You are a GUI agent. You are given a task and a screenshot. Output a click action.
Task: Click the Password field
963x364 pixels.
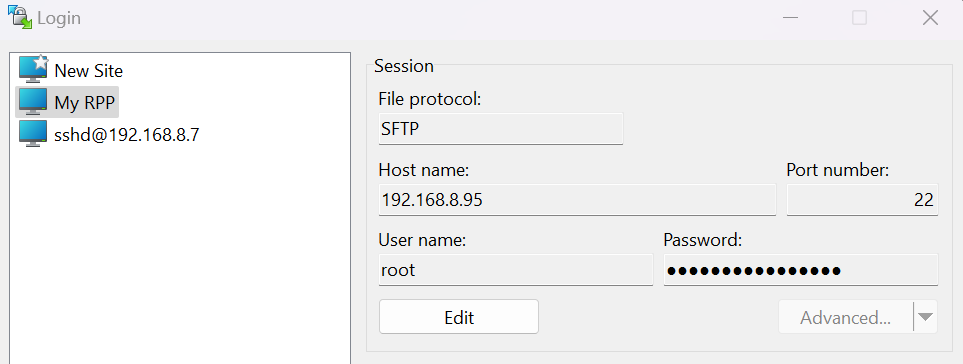pos(801,269)
